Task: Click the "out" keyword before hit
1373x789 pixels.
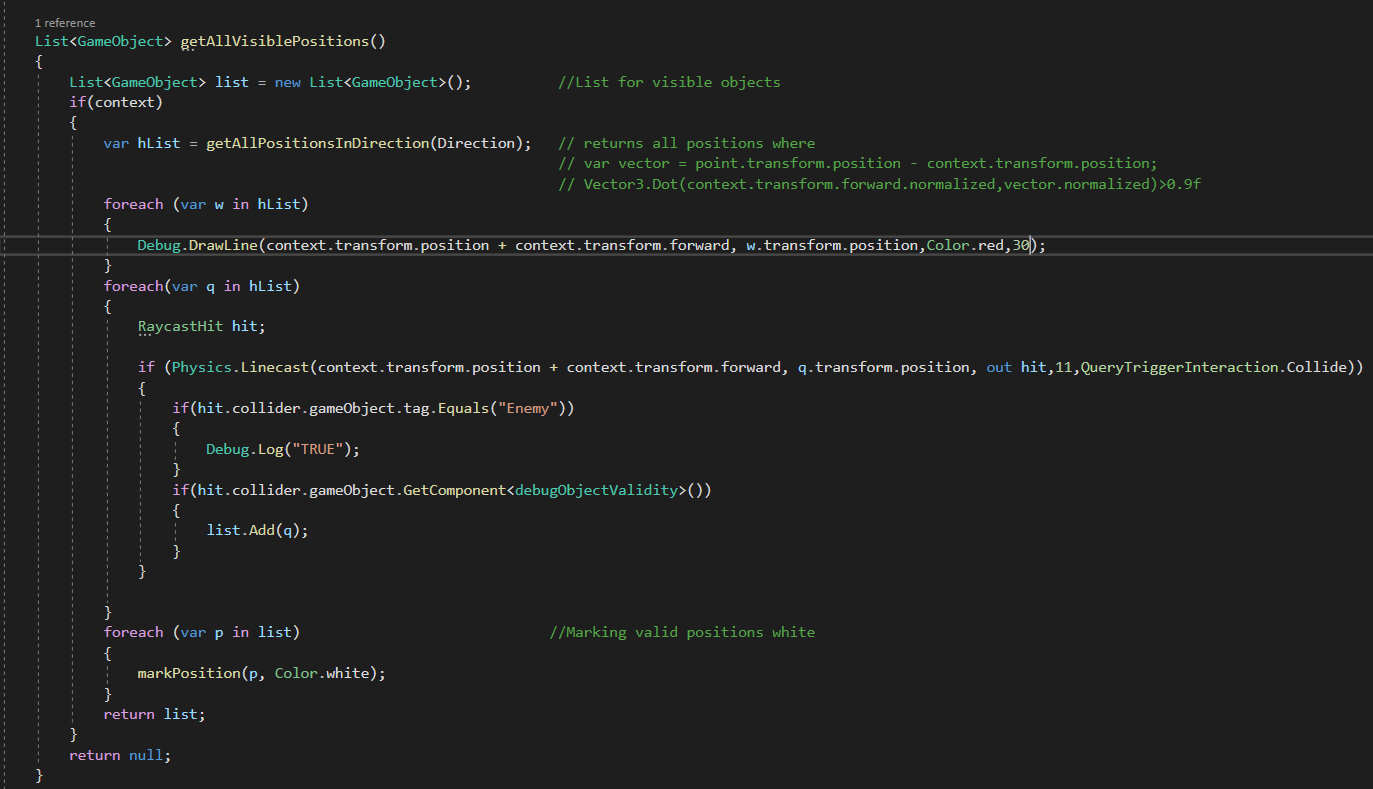Action: 999,367
